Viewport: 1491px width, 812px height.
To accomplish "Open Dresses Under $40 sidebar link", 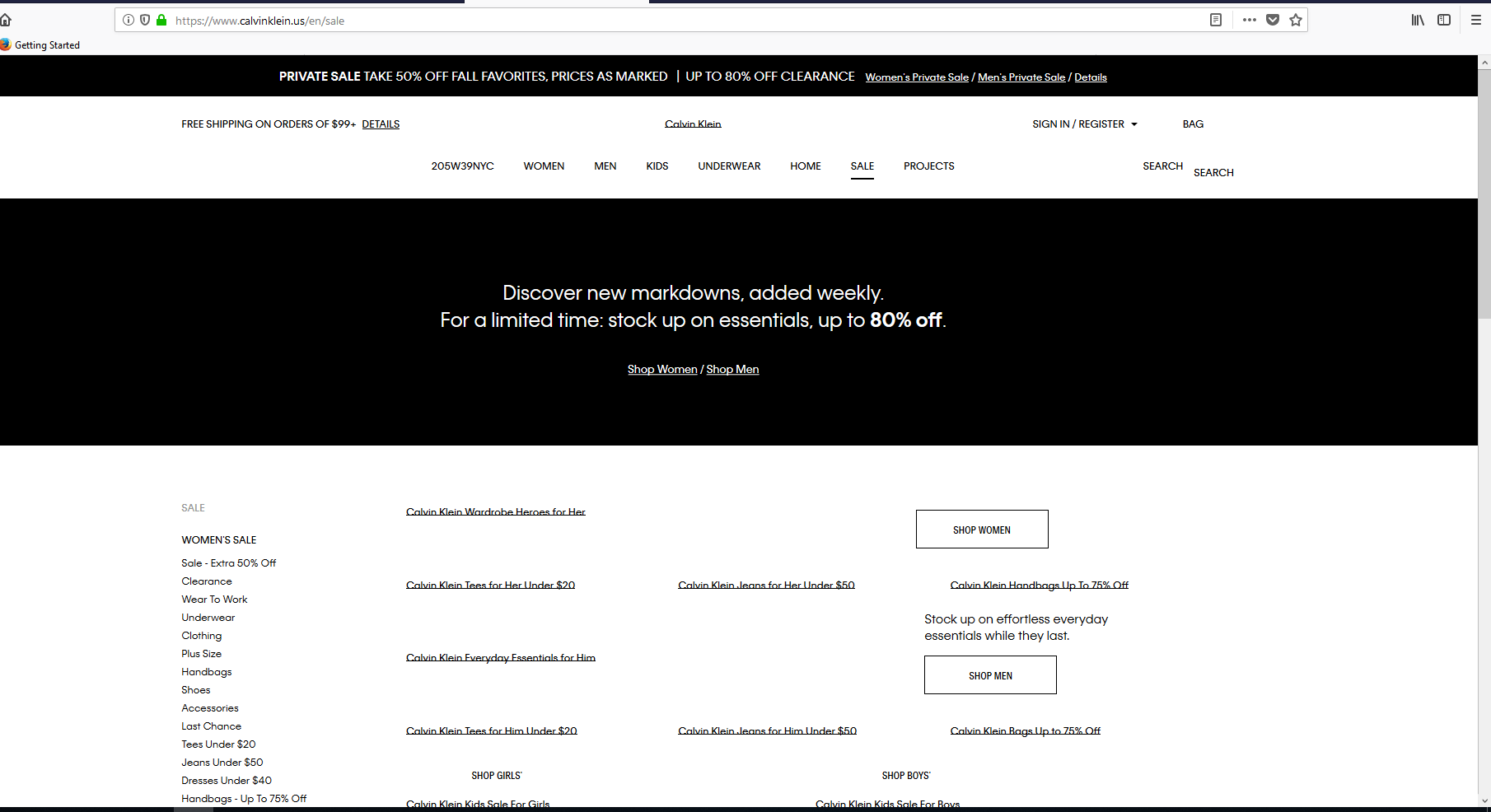I will point(227,781).
